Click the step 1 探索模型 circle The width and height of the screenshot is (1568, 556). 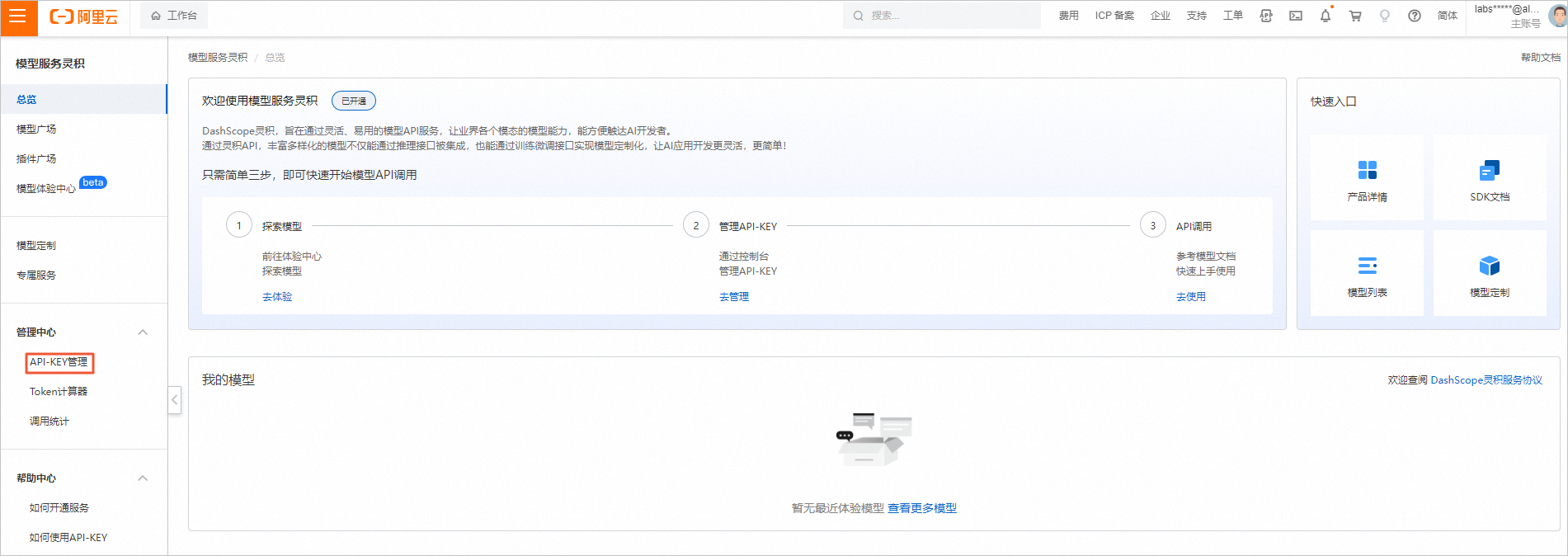[x=239, y=225]
